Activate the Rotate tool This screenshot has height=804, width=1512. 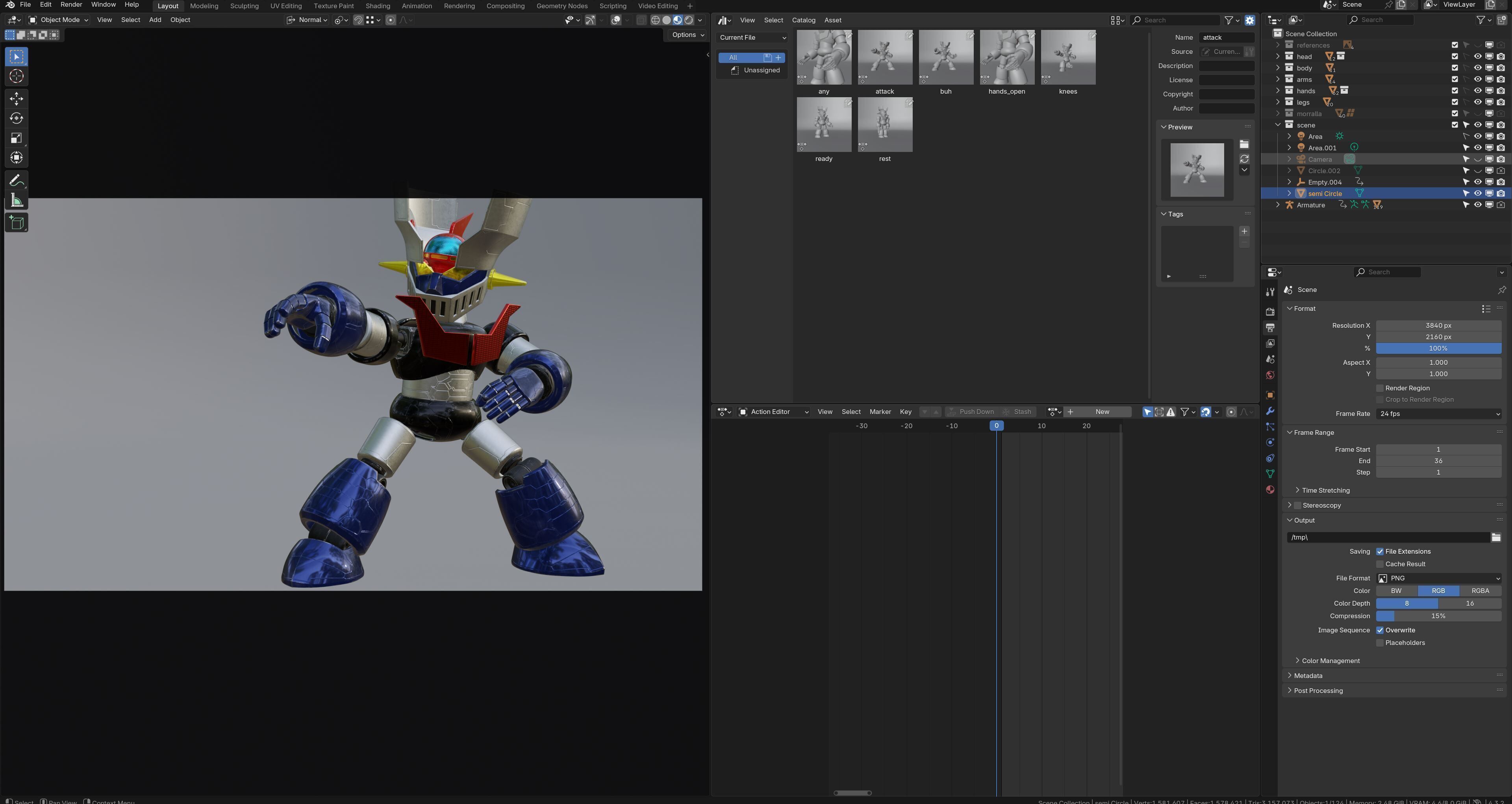17,118
